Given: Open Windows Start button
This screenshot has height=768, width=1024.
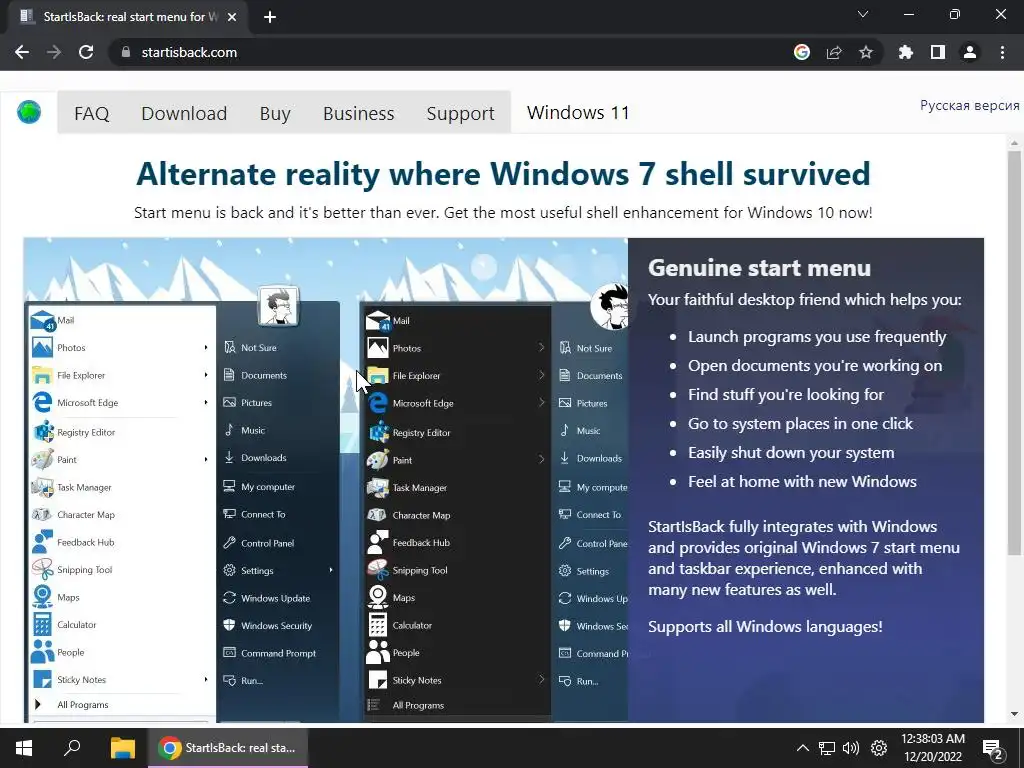Looking at the screenshot, I should [x=24, y=748].
